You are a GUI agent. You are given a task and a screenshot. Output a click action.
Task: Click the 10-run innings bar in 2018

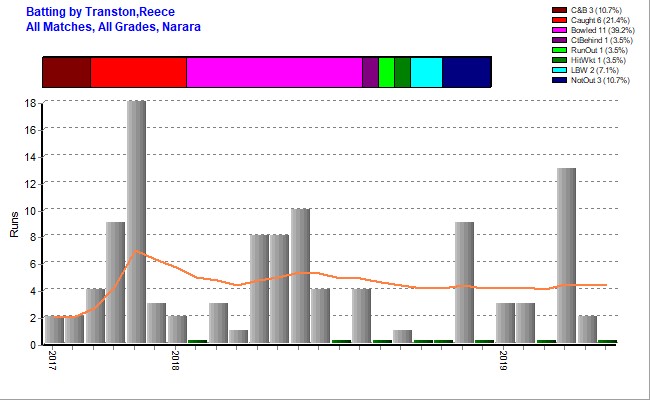click(x=300, y=276)
